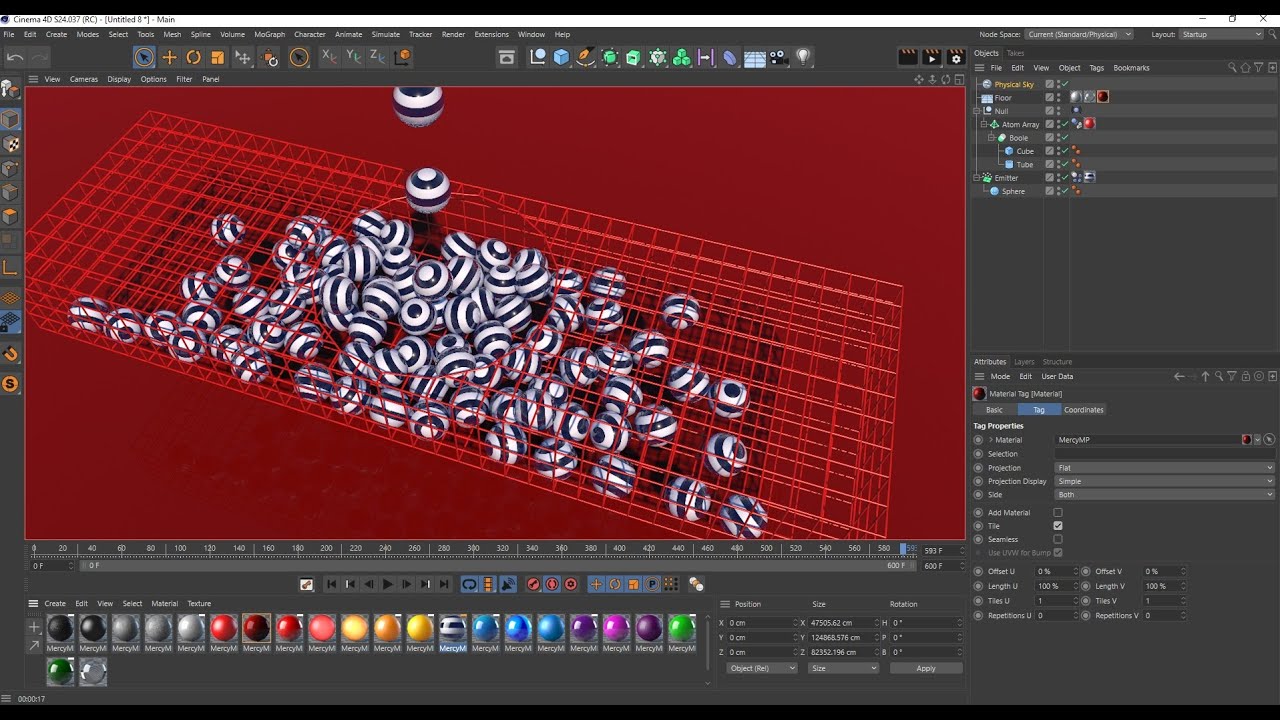Switch to the Takes tab
This screenshot has height=720, width=1280.
pos(1015,53)
